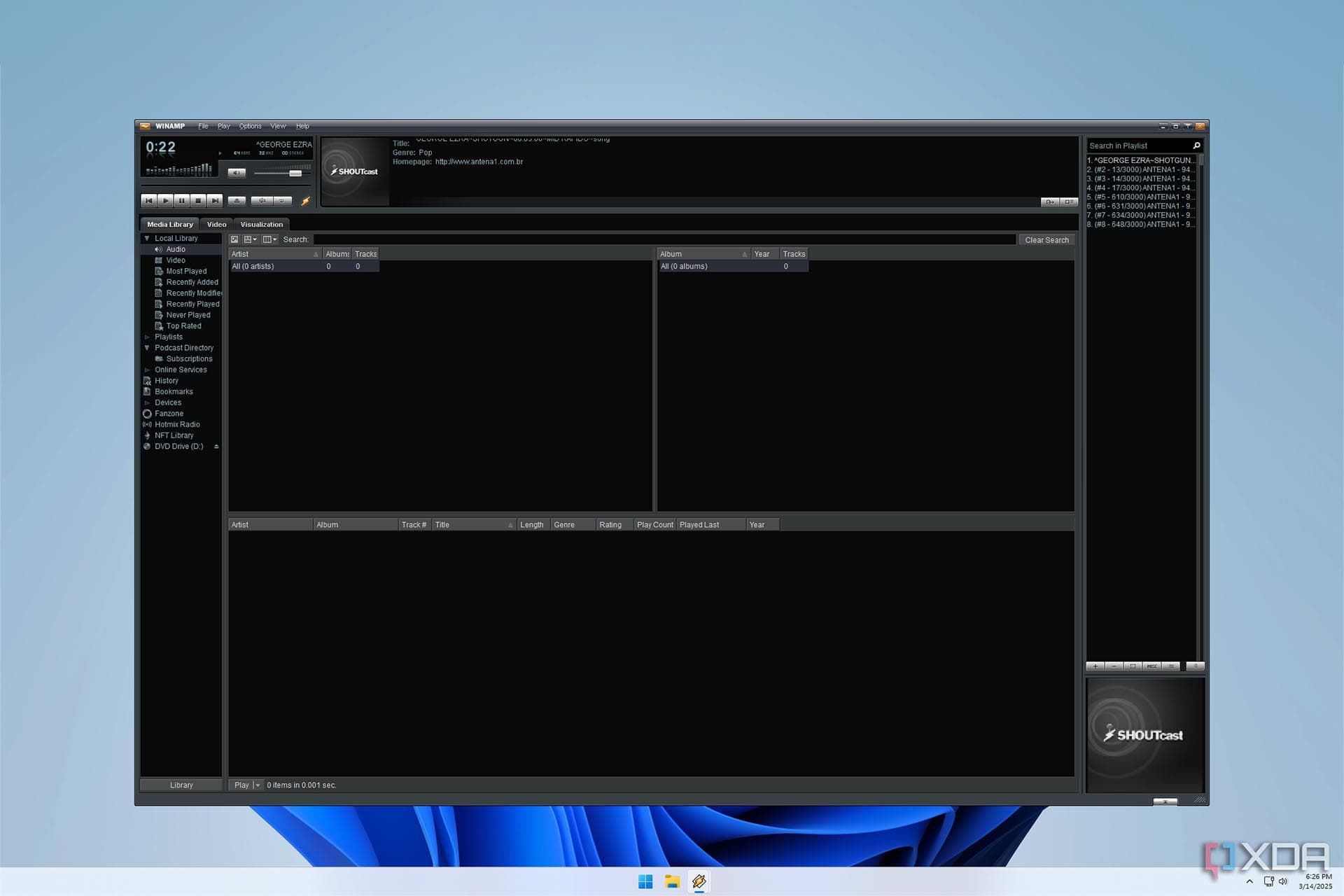Image resolution: width=1344 pixels, height=896 pixels.
Task: Expand the Playlists tree node
Action: point(147,337)
